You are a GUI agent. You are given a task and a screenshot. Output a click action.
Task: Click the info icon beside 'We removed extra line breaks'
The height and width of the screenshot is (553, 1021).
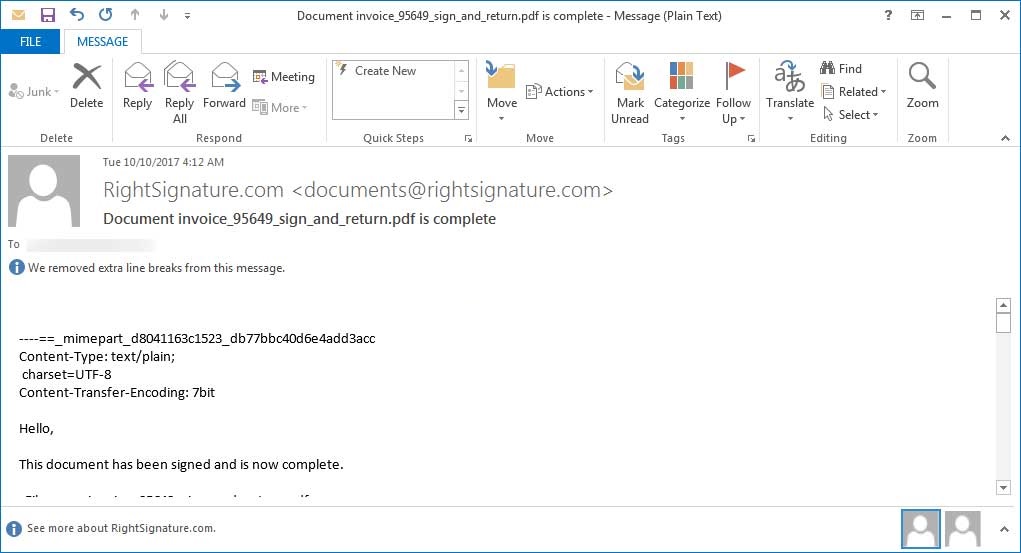coord(16,268)
